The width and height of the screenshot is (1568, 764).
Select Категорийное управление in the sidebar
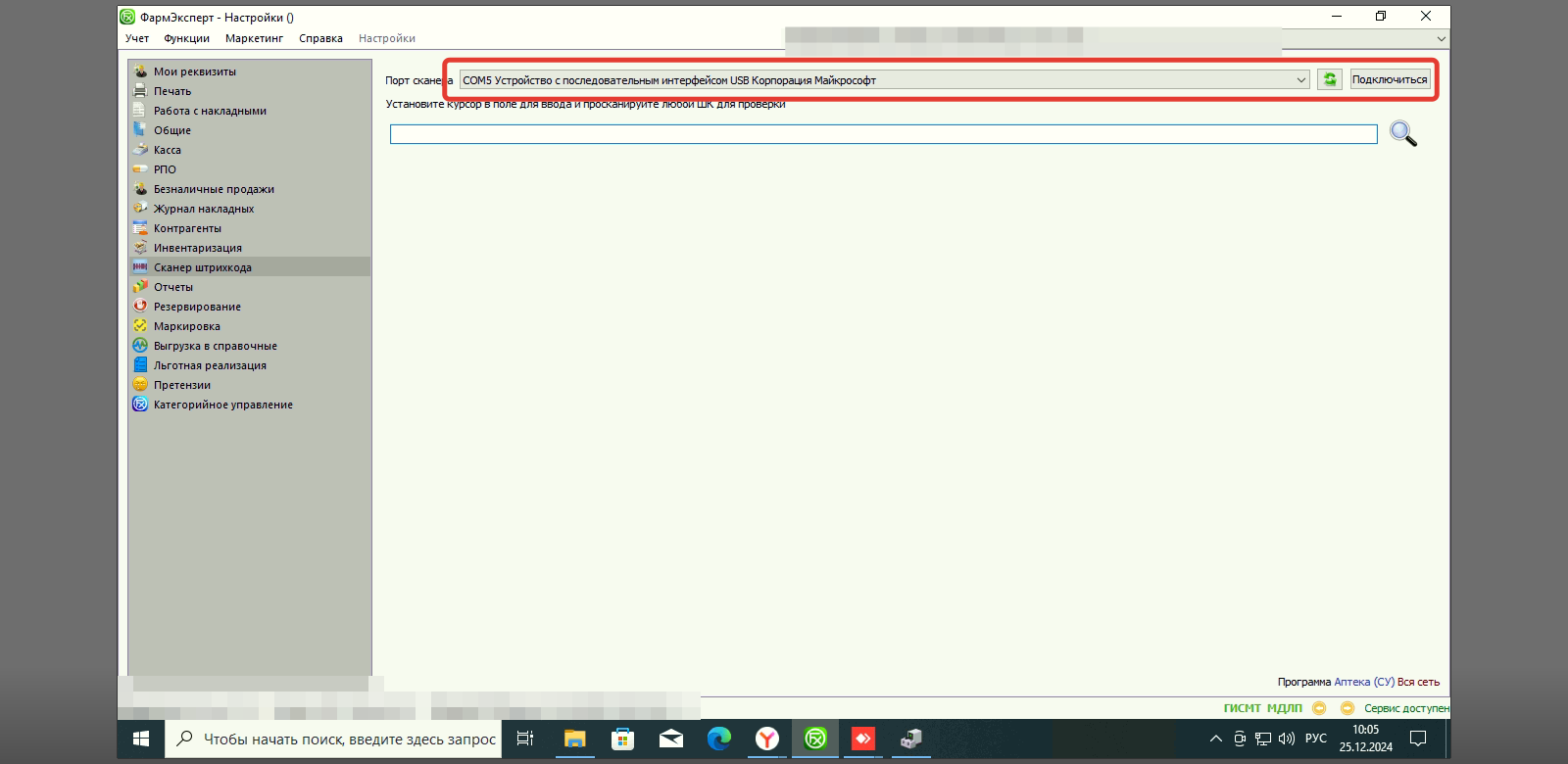pos(222,405)
